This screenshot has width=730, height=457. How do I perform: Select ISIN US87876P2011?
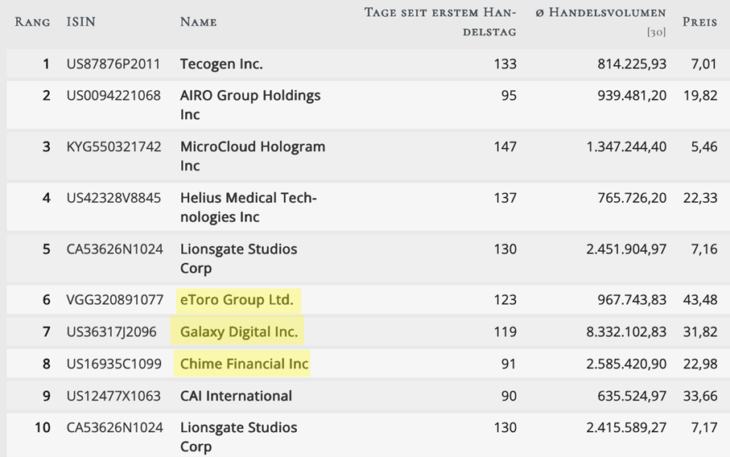pos(113,64)
